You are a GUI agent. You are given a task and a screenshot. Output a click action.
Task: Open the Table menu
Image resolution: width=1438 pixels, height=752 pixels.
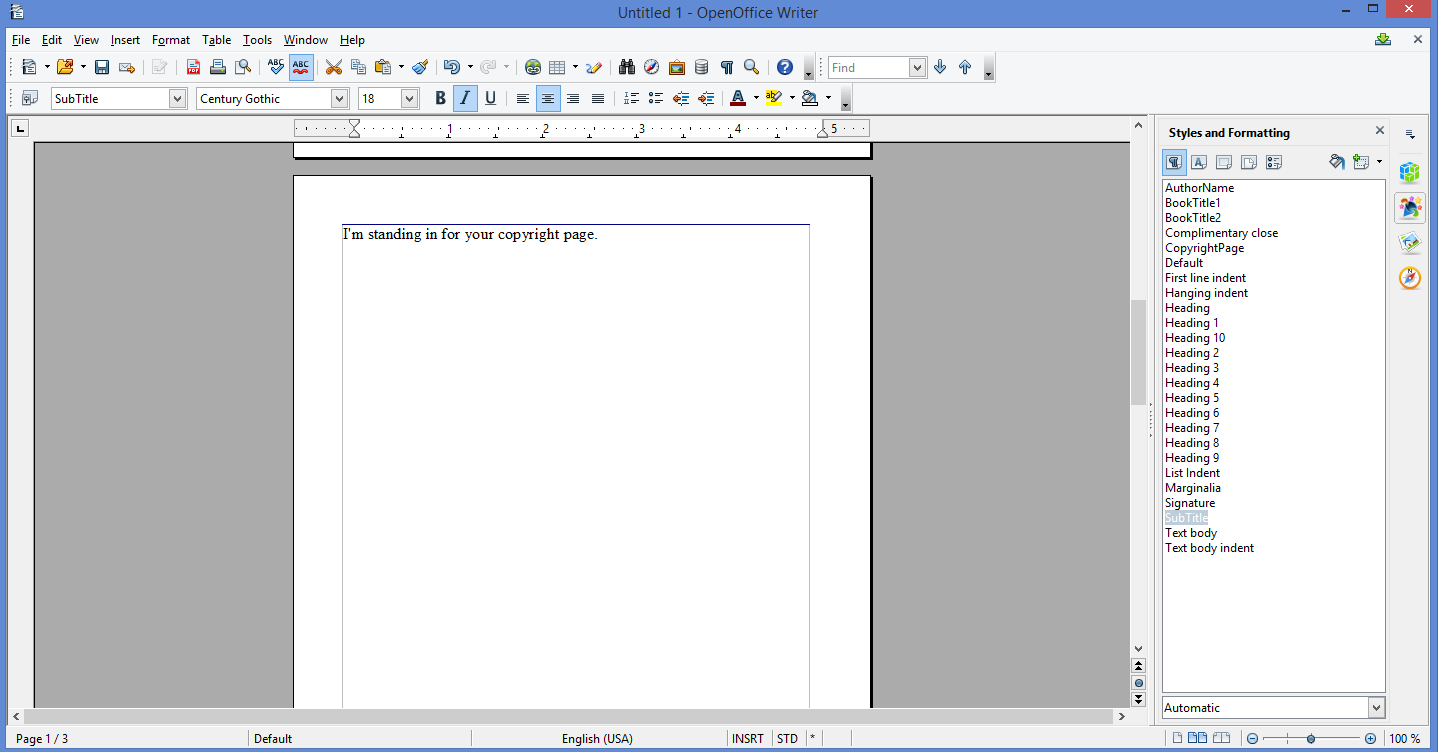(x=216, y=40)
